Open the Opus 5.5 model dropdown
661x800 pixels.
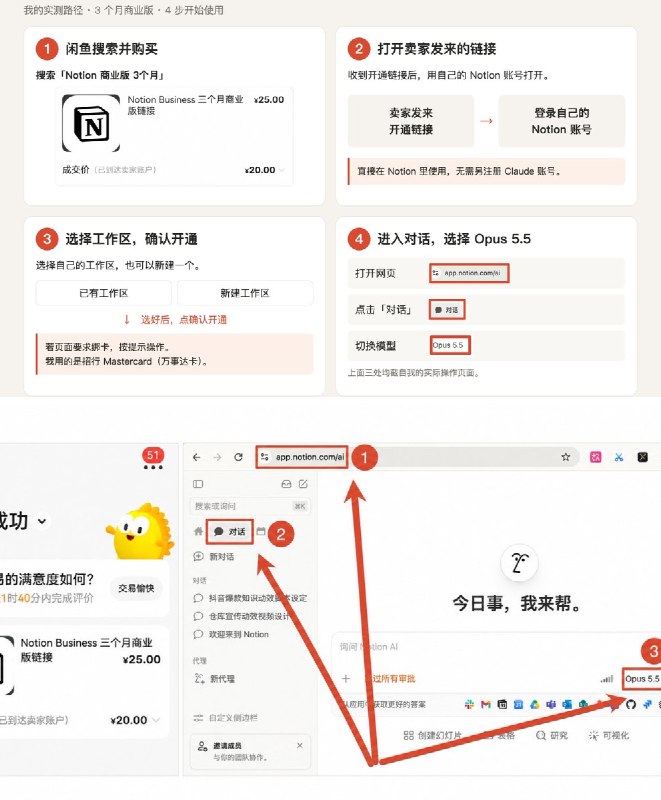(x=642, y=679)
